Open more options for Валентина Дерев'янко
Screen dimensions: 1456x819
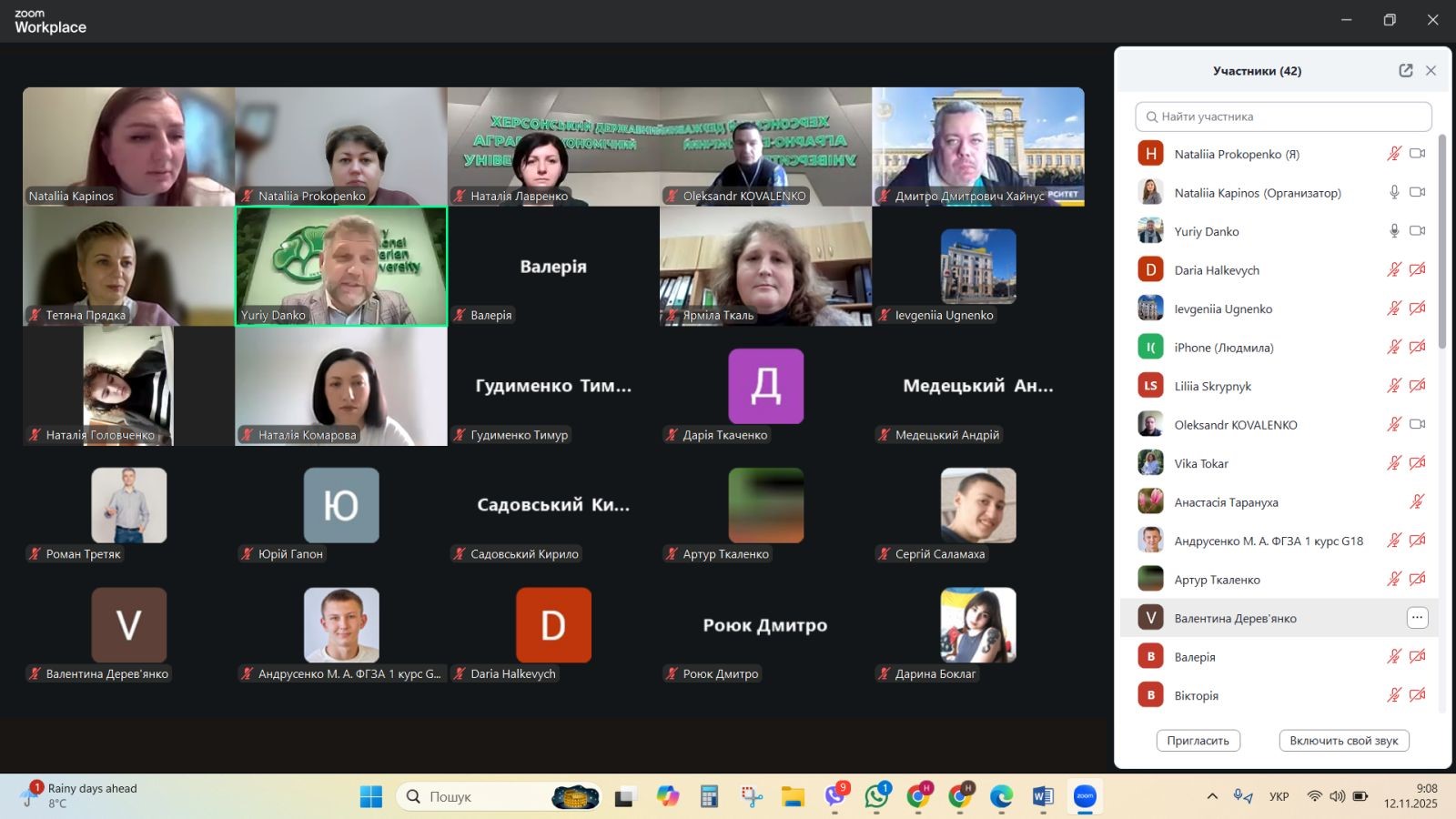click(1417, 618)
